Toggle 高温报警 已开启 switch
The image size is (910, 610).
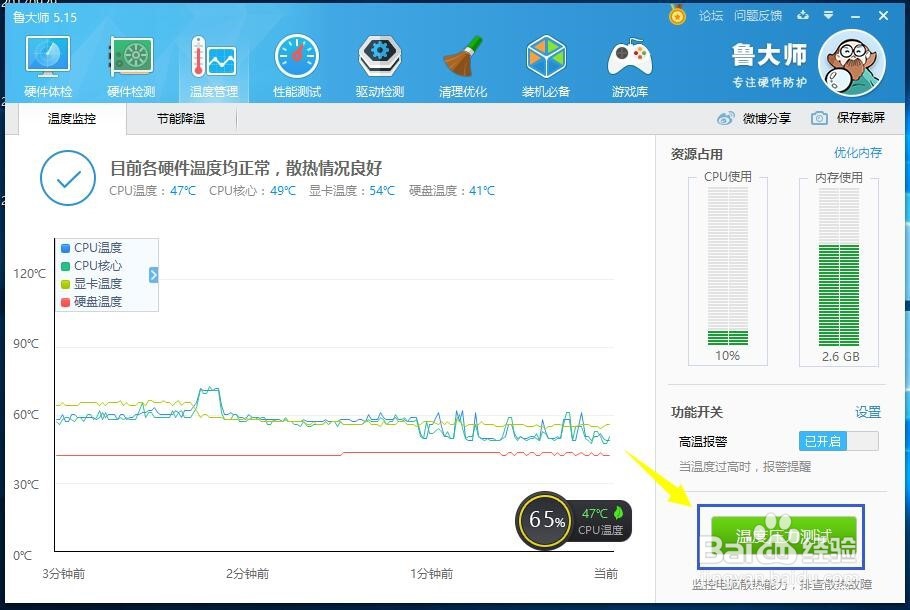(839, 441)
